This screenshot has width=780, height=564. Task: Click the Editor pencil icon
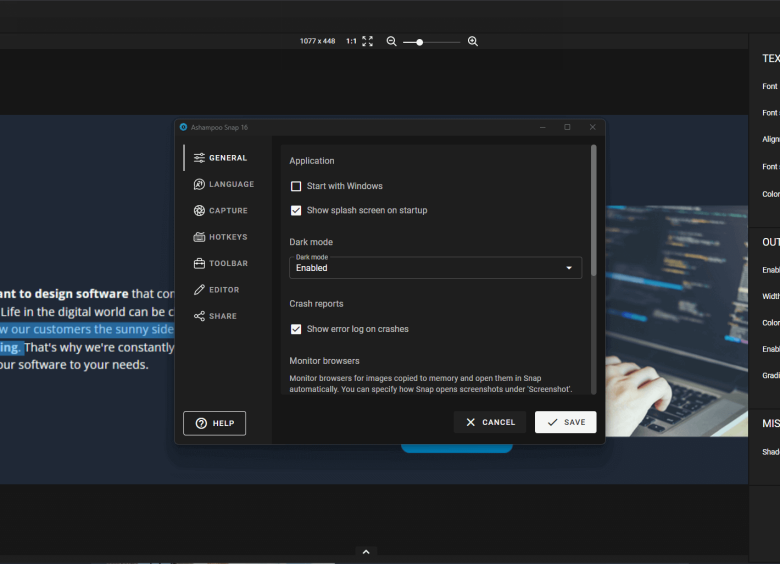[200, 290]
